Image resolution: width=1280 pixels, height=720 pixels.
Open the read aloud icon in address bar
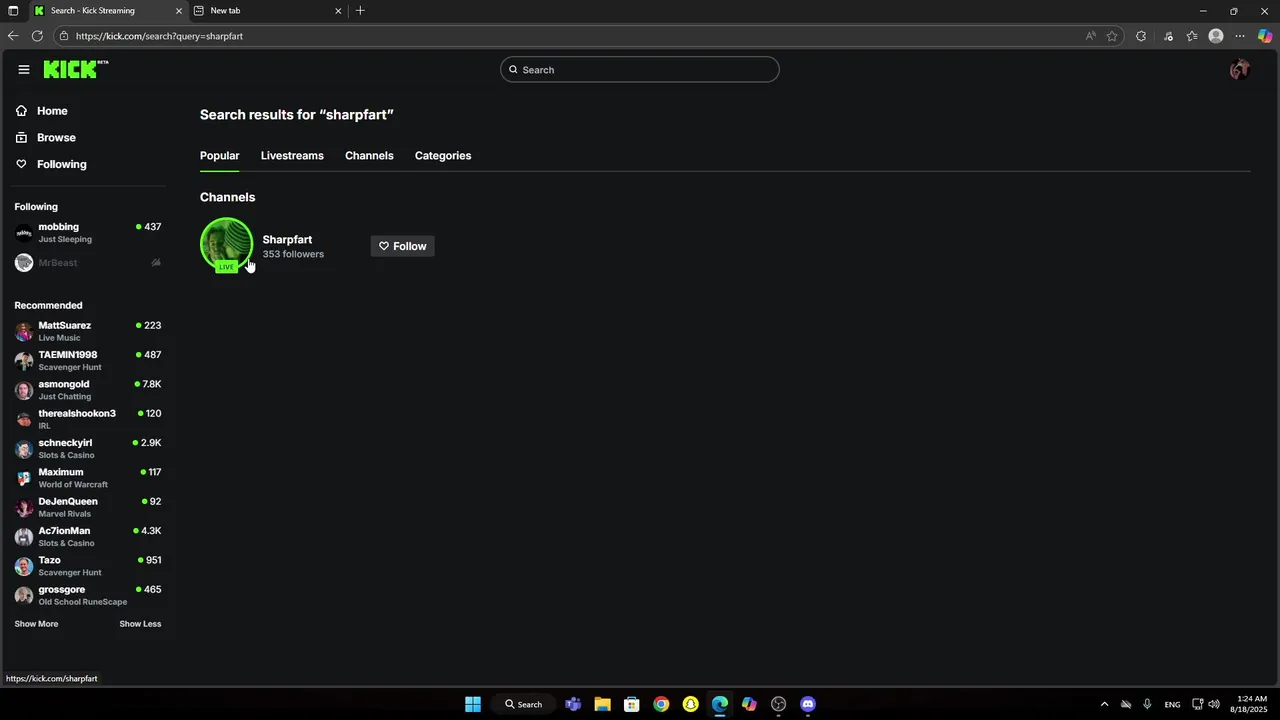tap(1090, 36)
